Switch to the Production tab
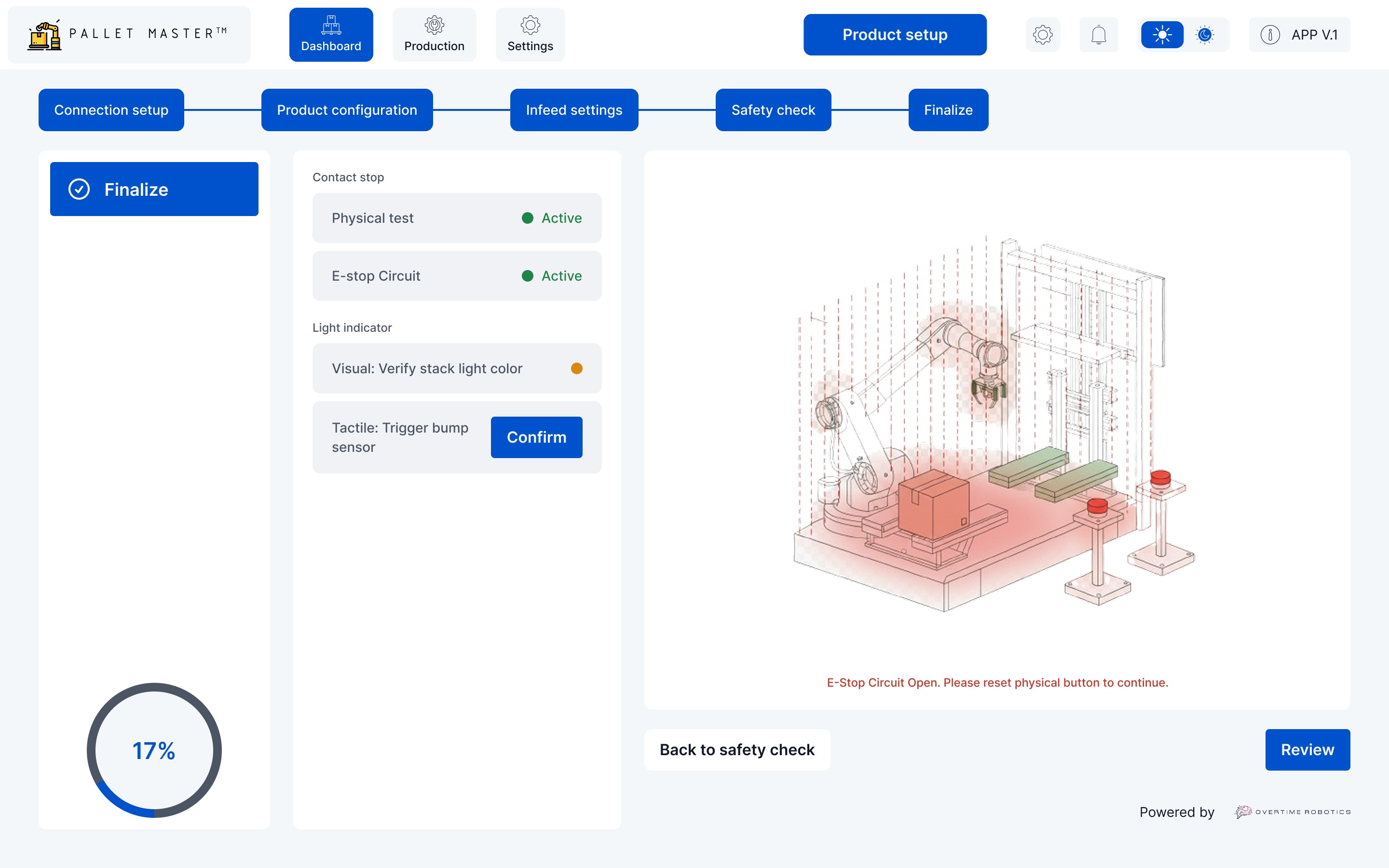This screenshot has width=1389, height=868. coord(434,34)
